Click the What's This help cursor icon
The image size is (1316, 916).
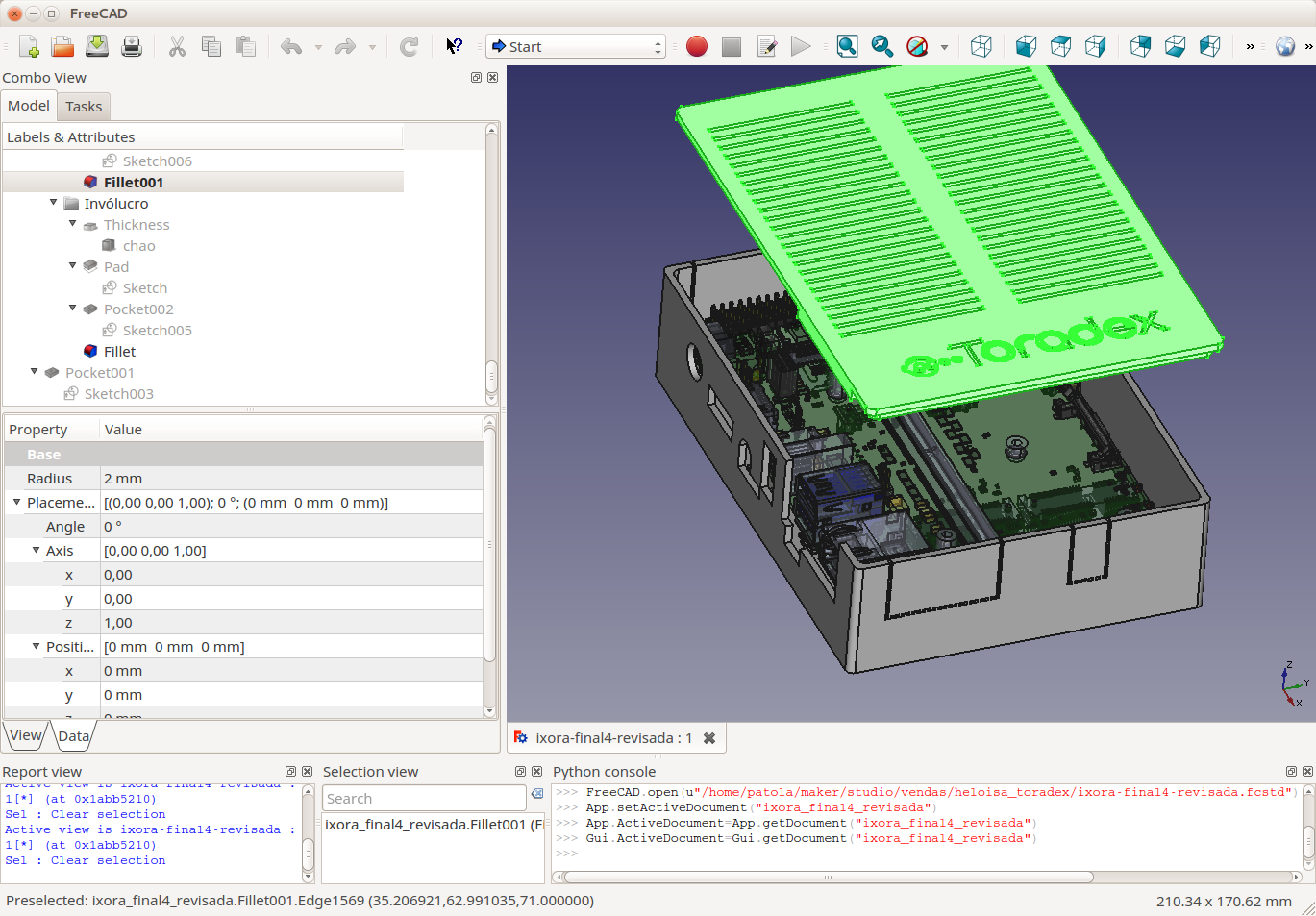[x=455, y=46]
